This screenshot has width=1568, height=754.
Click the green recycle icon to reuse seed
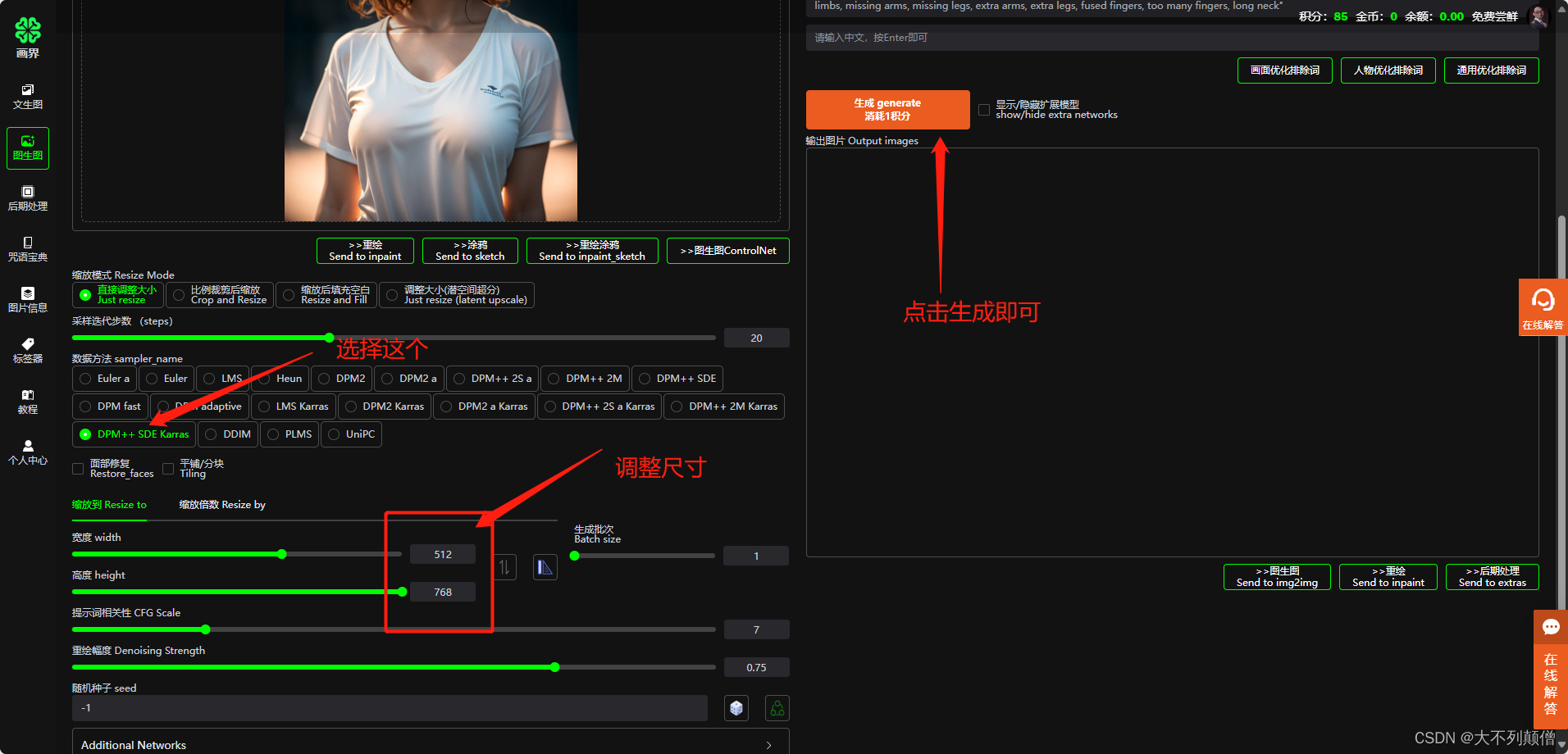coord(776,707)
